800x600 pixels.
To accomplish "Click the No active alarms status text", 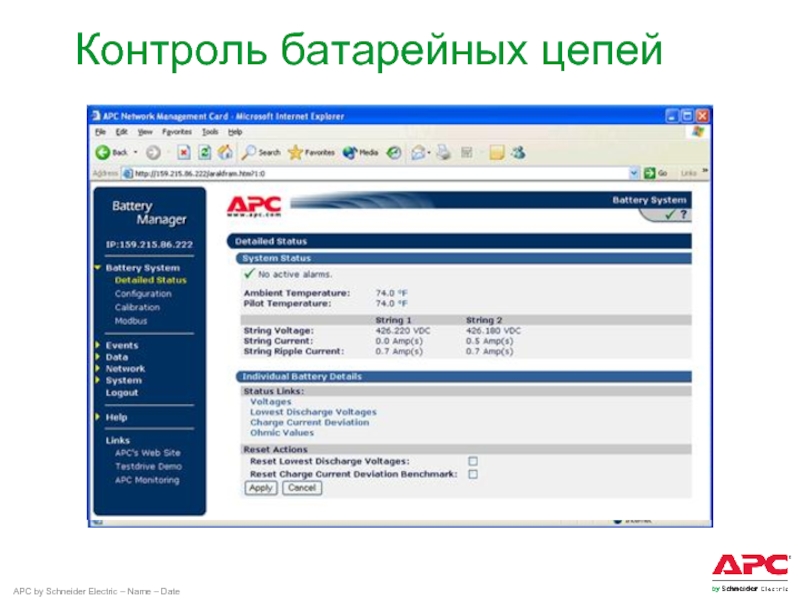I will tap(295, 274).
